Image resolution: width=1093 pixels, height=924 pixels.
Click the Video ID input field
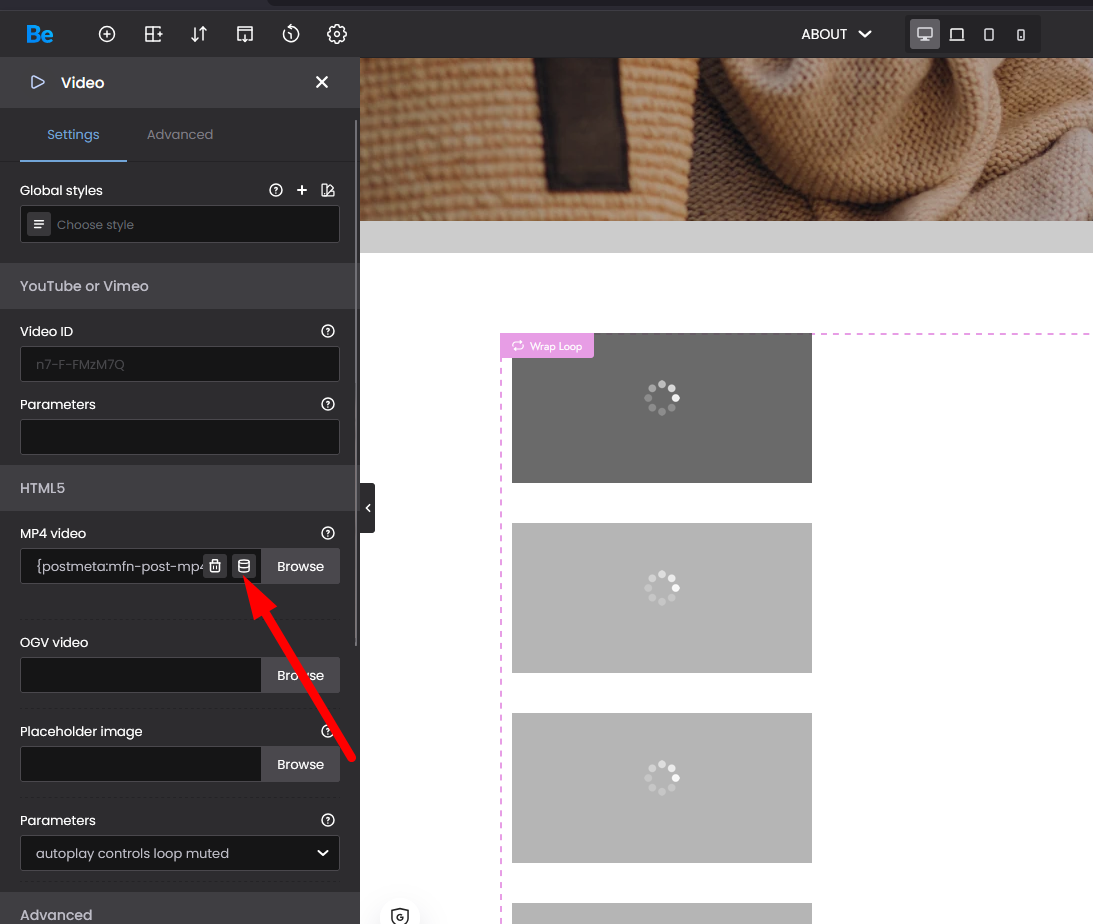click(x=180, y=364)
